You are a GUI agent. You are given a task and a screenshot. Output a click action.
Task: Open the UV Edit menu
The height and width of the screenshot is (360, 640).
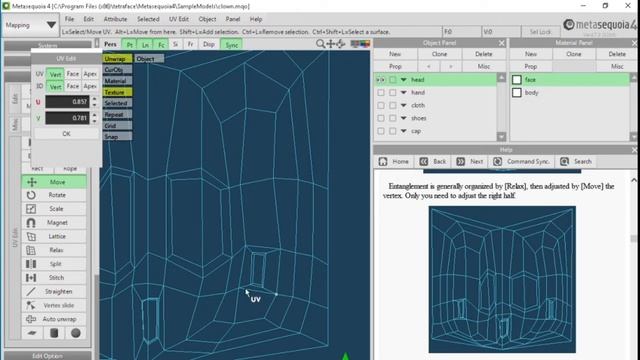(179, 19)
